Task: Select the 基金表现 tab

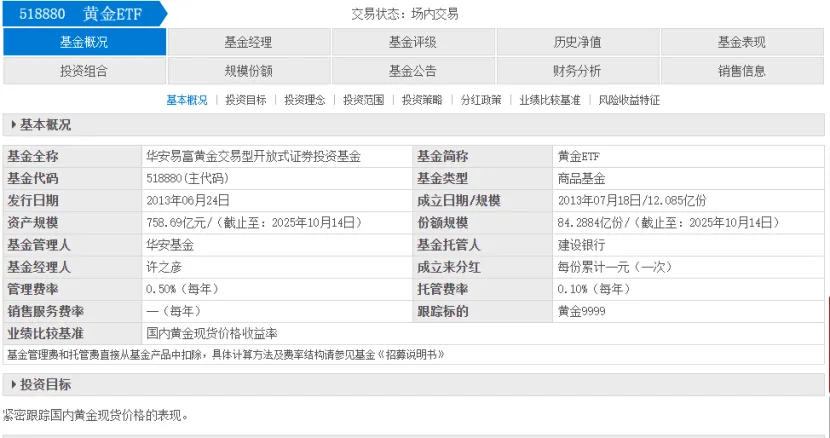Action: 741,42
